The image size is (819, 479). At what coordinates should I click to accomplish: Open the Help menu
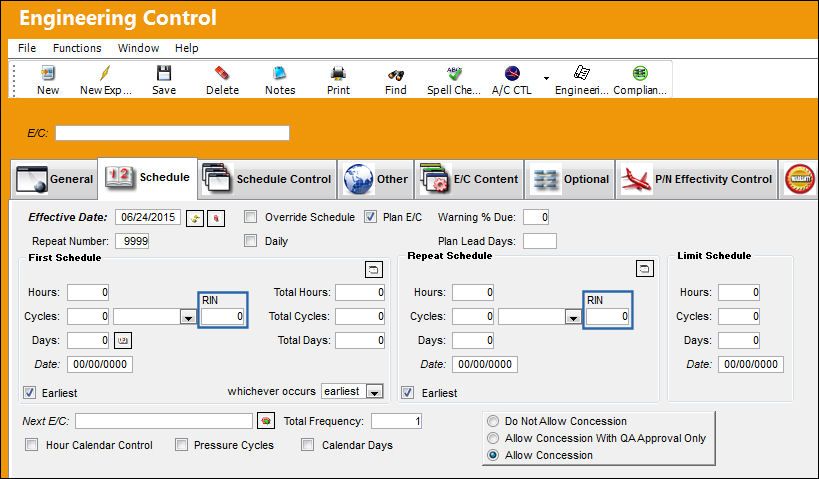(x=186, y=48)
